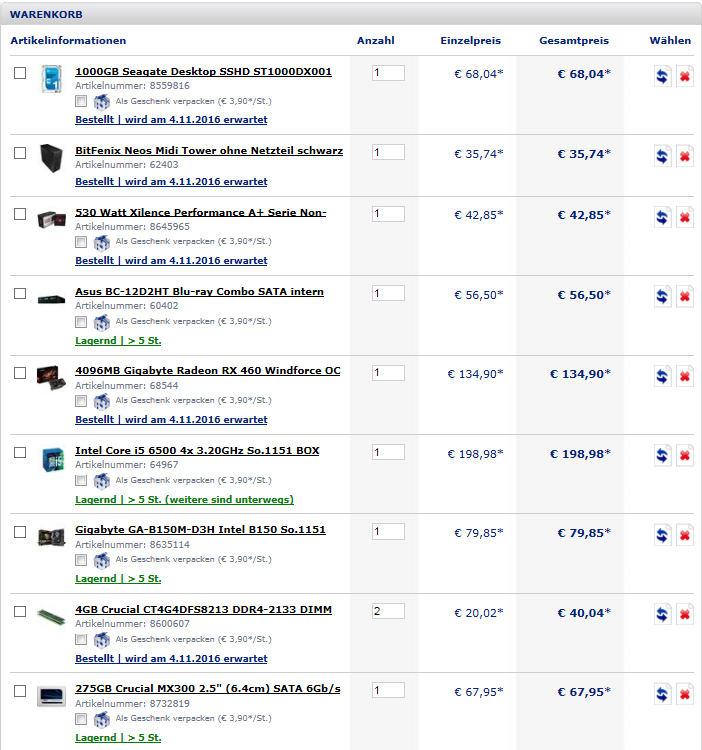The width and height of the screenshot is (702, 750).
Task: Click gift icon under Crucial MX300
Action: (x=101, y=719)
